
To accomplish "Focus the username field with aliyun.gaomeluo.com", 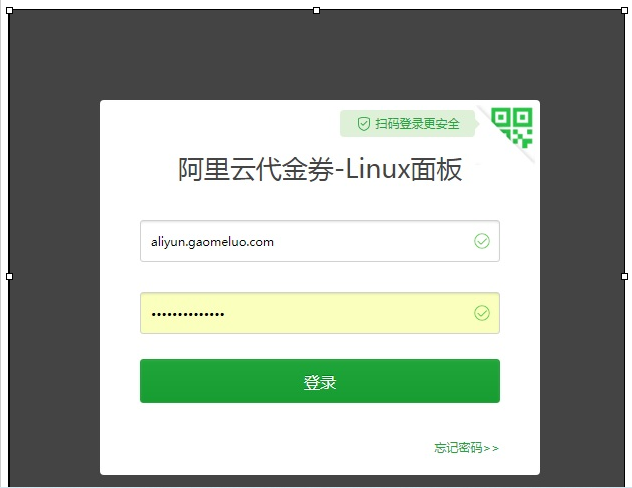I will [320, 241].
